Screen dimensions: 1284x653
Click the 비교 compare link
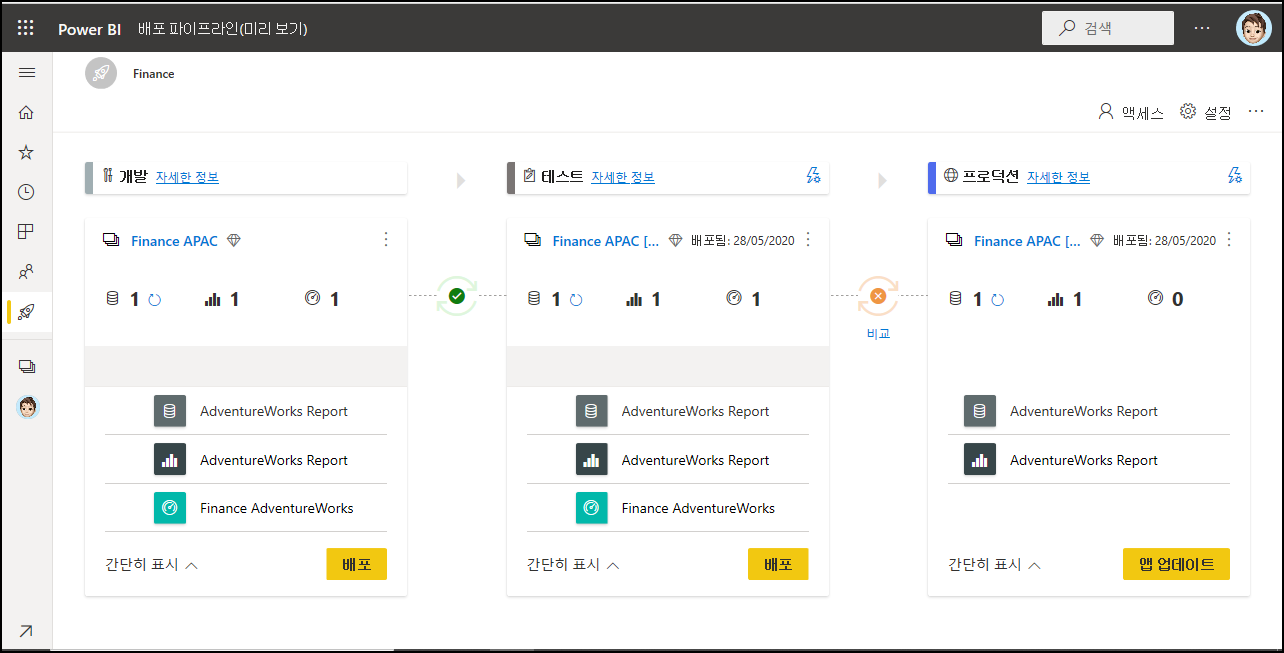pyautogui.click(x=878, y=334)
